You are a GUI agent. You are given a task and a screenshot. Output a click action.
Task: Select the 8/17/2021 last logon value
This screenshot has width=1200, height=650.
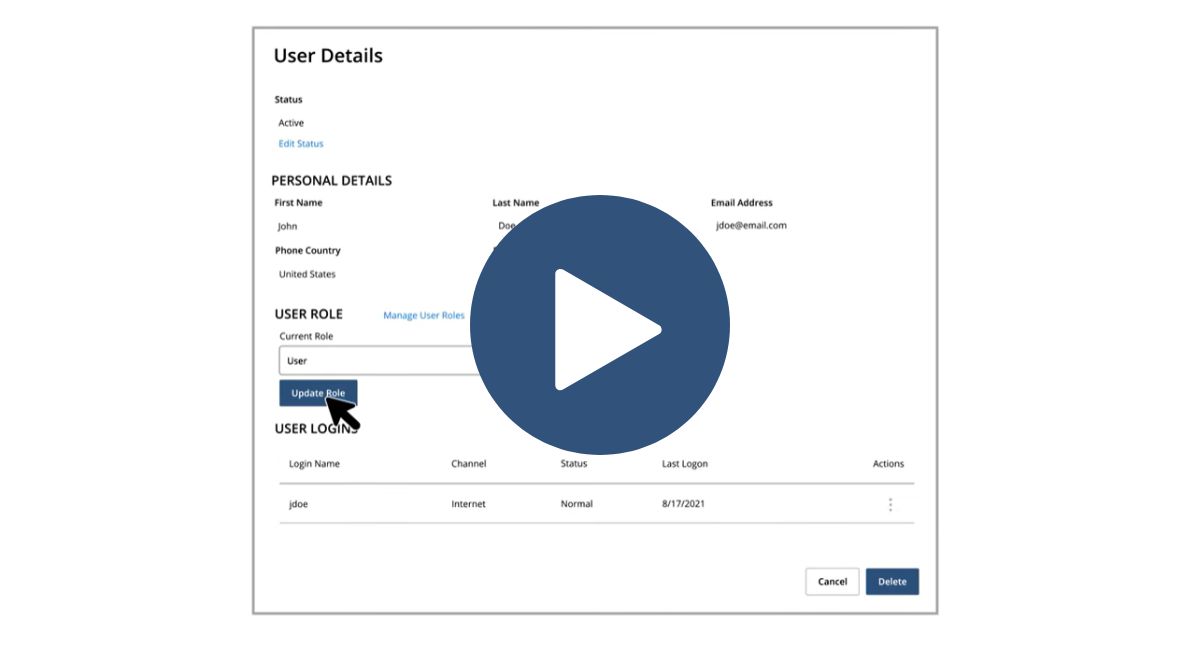(x=683, y=504)
